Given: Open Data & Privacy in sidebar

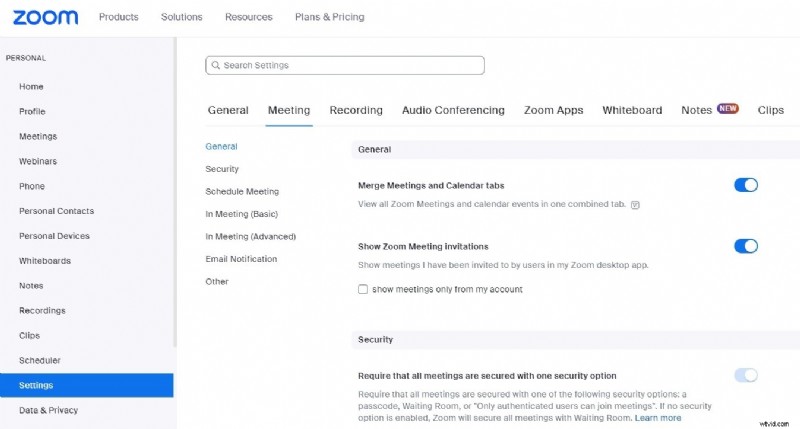Looking at the screenshot, I should coord(48,410).
